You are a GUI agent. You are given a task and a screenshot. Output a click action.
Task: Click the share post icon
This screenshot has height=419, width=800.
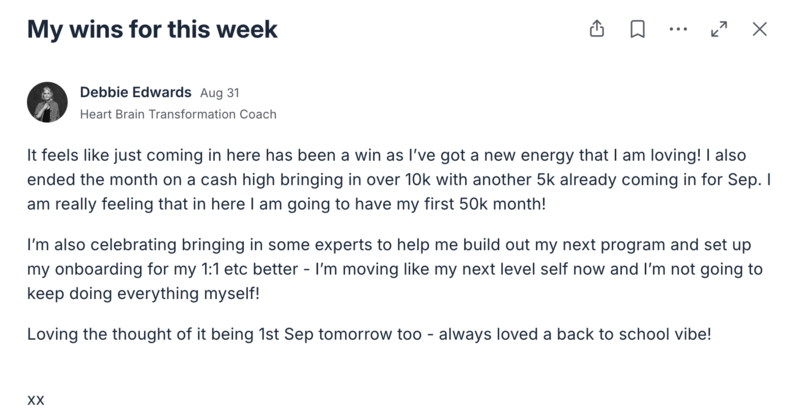[597, 30]
